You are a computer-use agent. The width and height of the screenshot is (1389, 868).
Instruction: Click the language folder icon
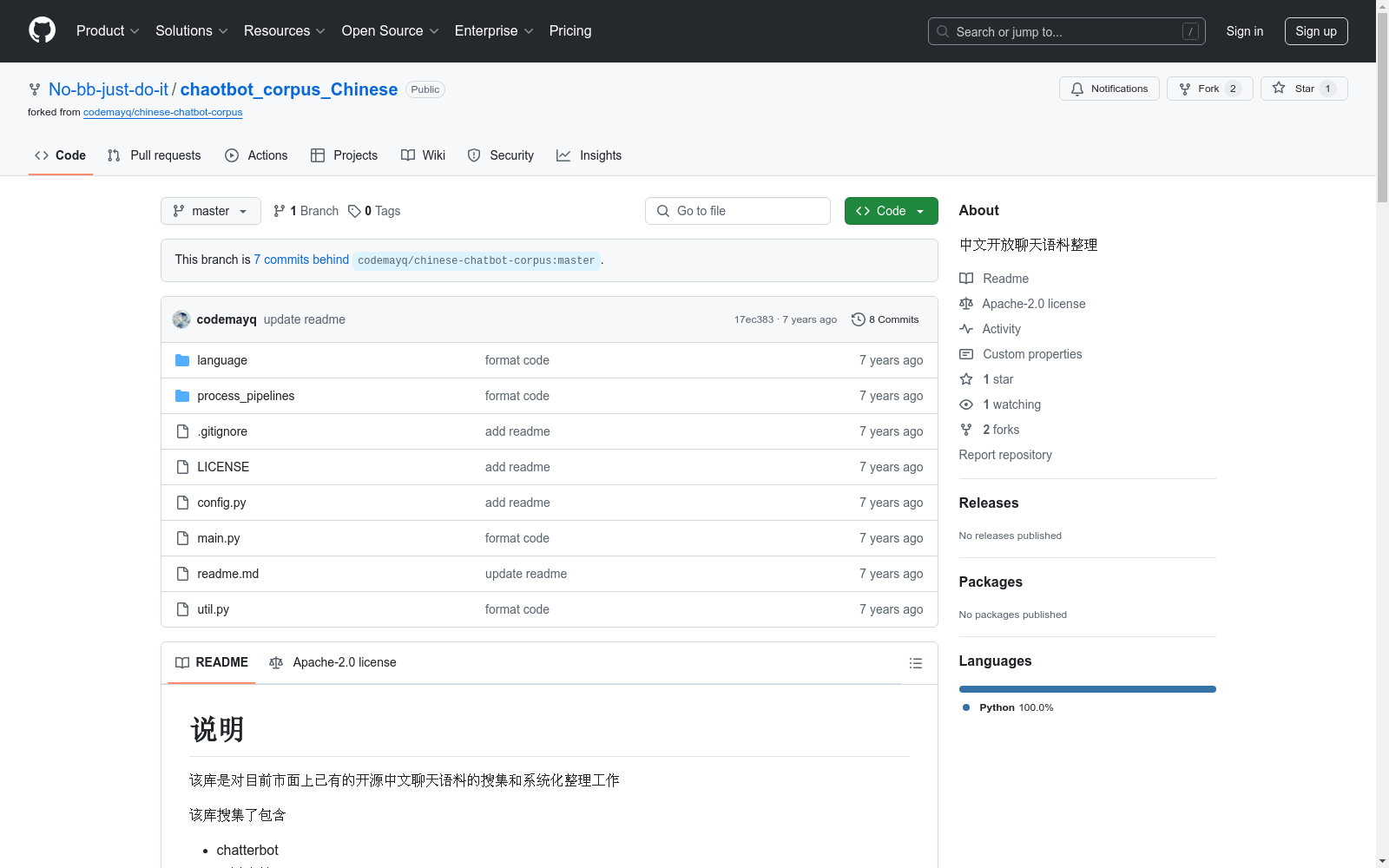182,360
